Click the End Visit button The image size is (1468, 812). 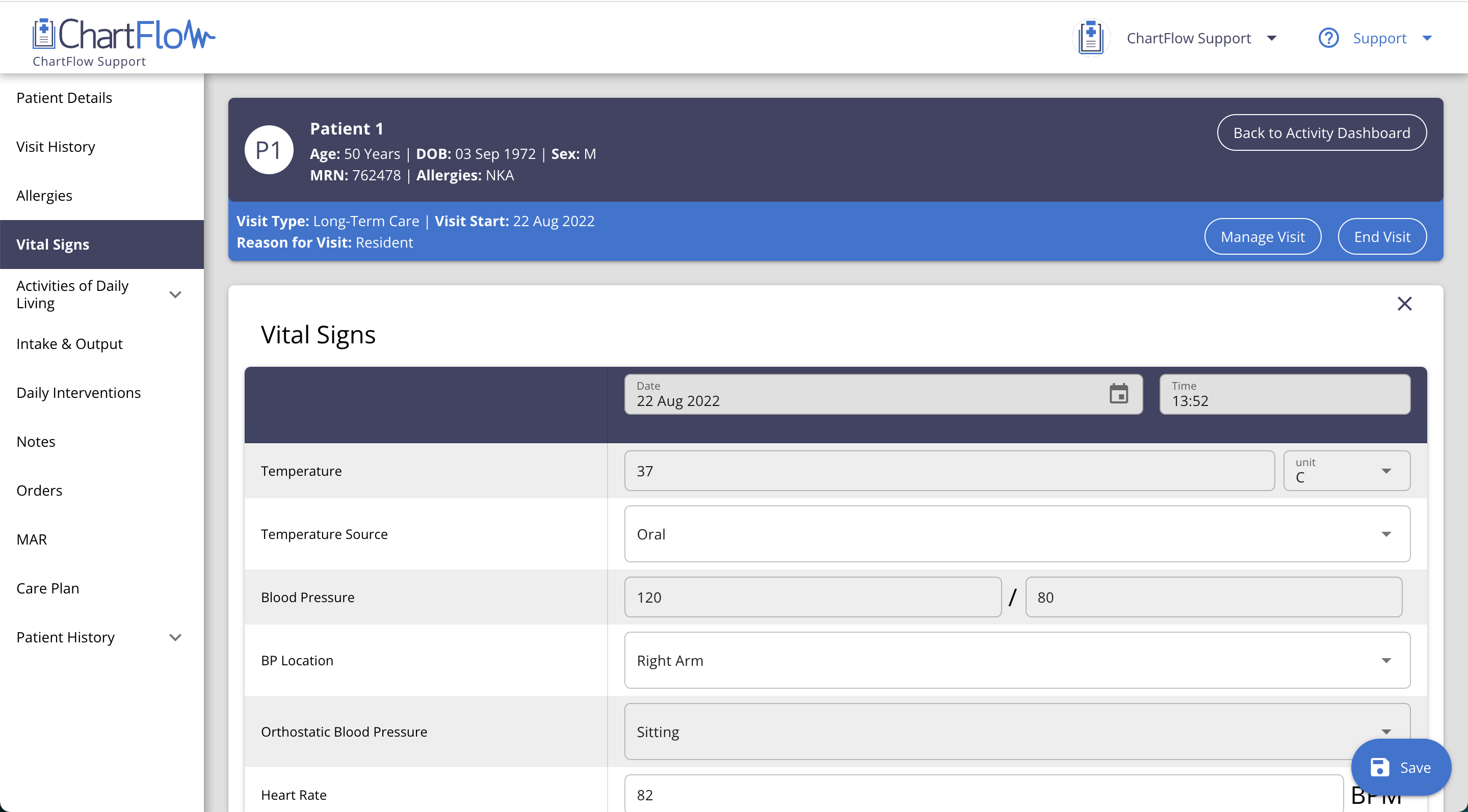(x=1381, y=237)
